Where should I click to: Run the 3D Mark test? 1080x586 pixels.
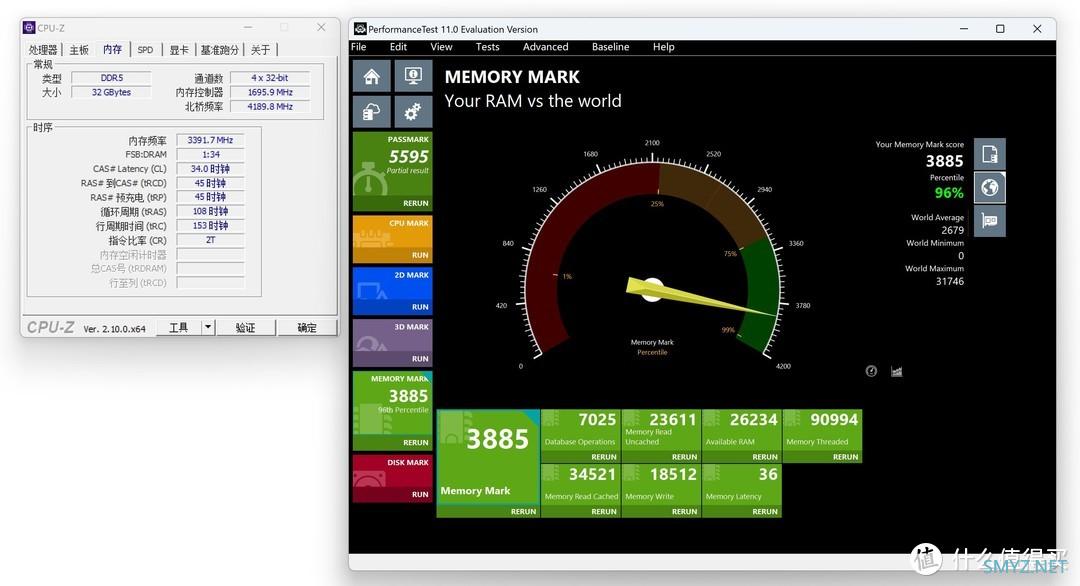click(x=420, y=358)
